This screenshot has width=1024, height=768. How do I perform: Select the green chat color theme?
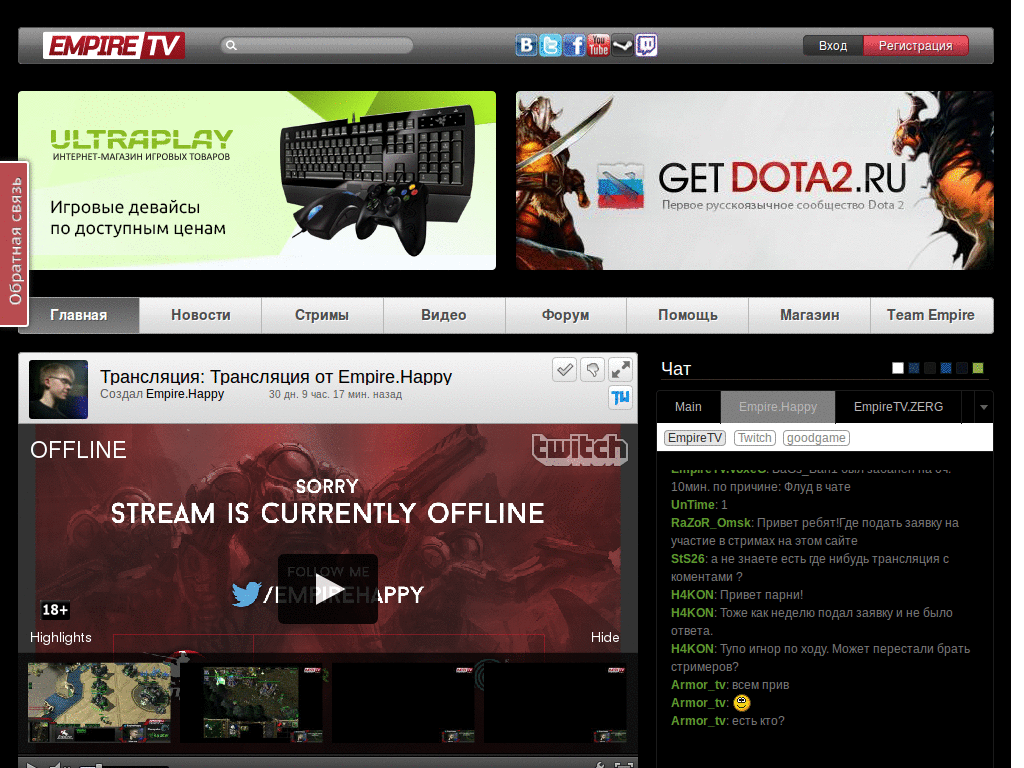[x=978, y=368]
